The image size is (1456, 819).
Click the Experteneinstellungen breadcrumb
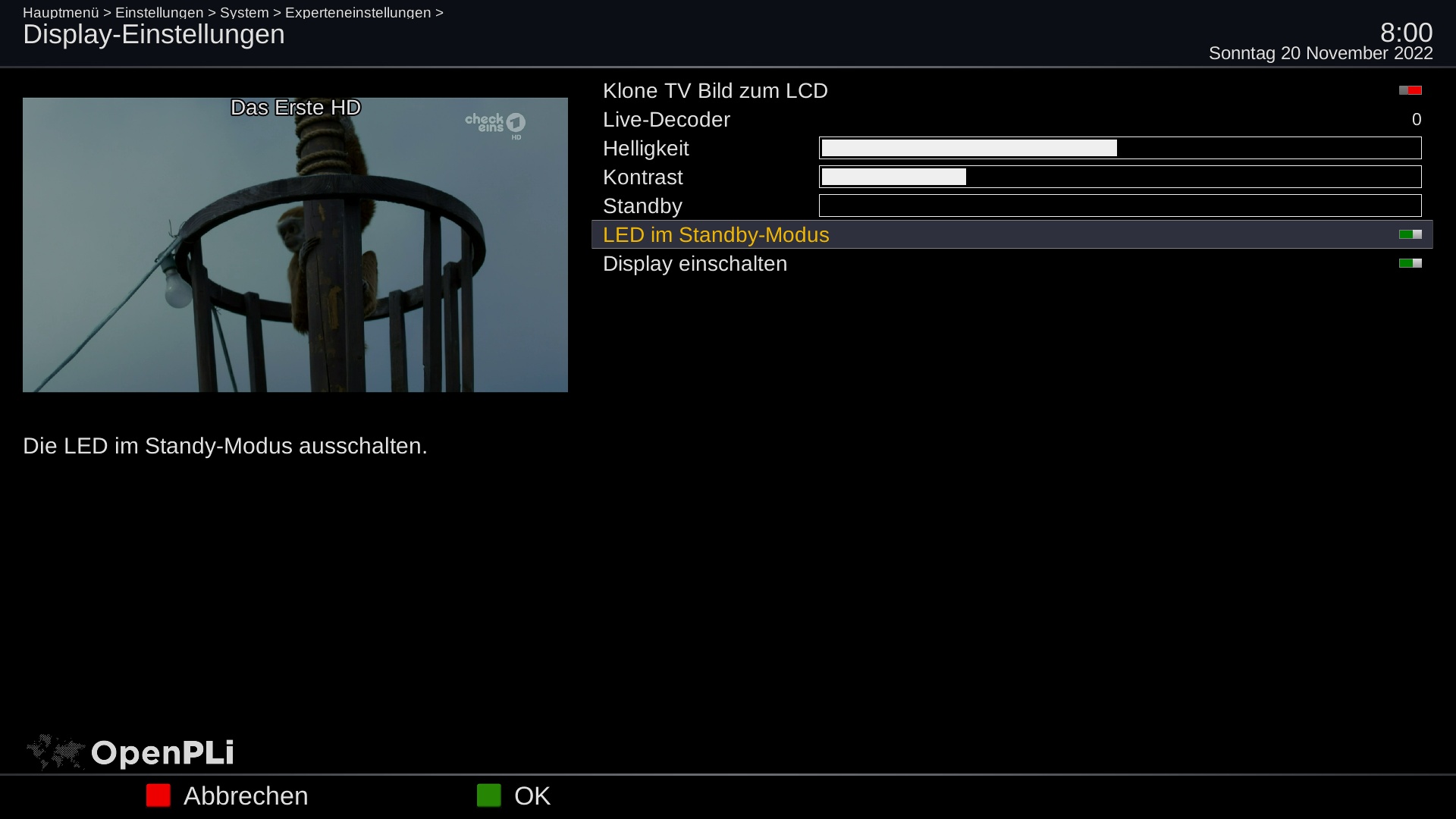coord(357,12)
